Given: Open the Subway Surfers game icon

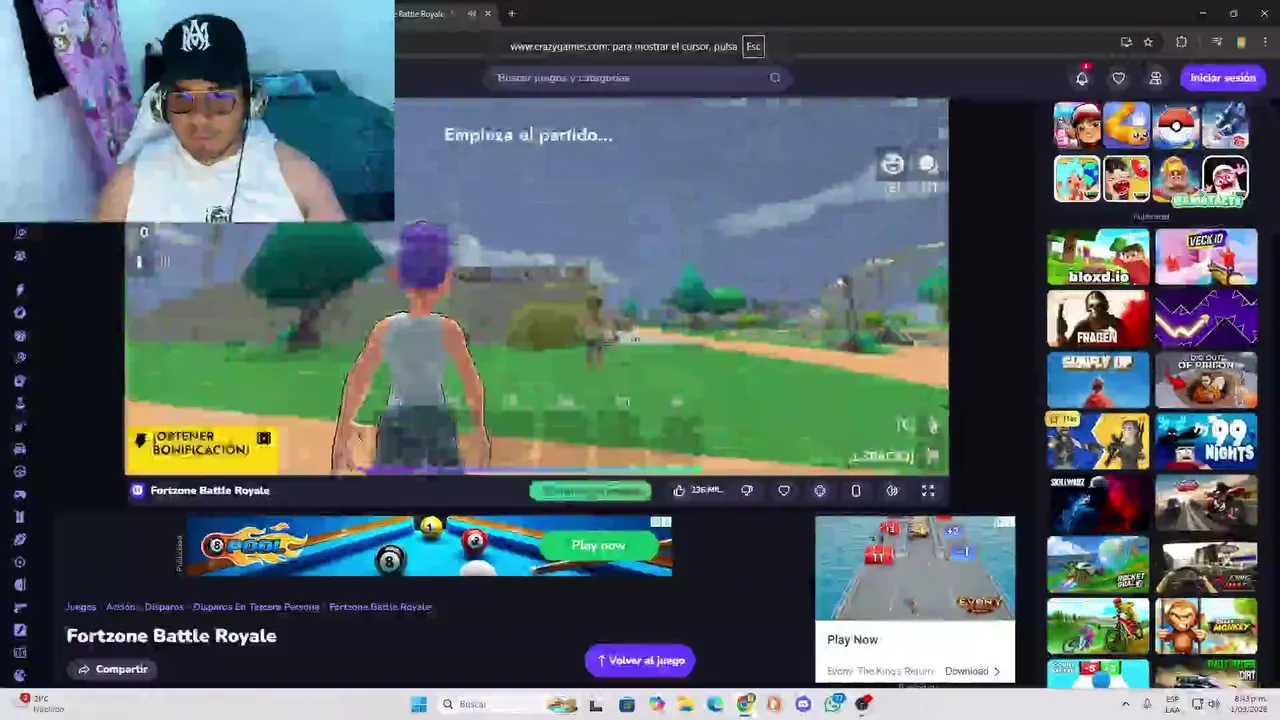Looking at the screenshot, I should click(1077, 126).
